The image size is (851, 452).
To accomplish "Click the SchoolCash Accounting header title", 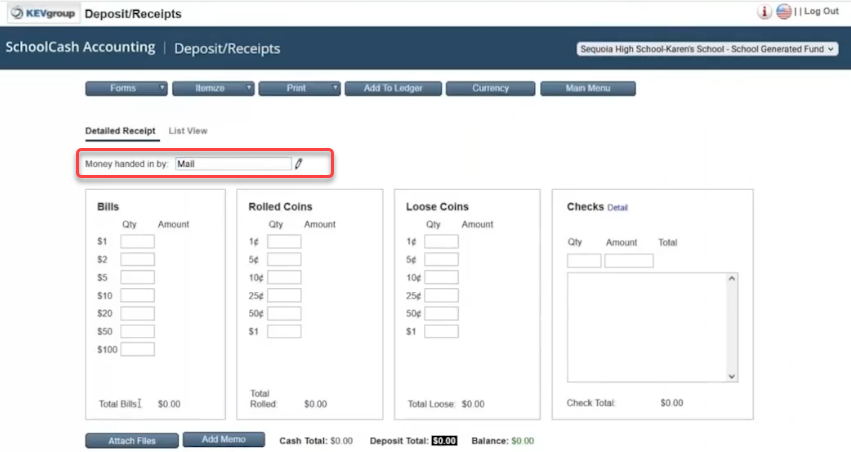I will click(80, 48).
